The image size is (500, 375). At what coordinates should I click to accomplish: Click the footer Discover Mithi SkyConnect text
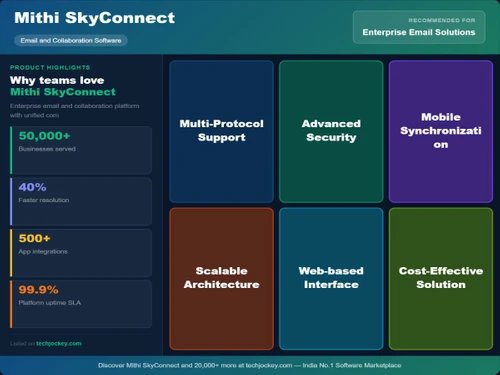(250, 365)
